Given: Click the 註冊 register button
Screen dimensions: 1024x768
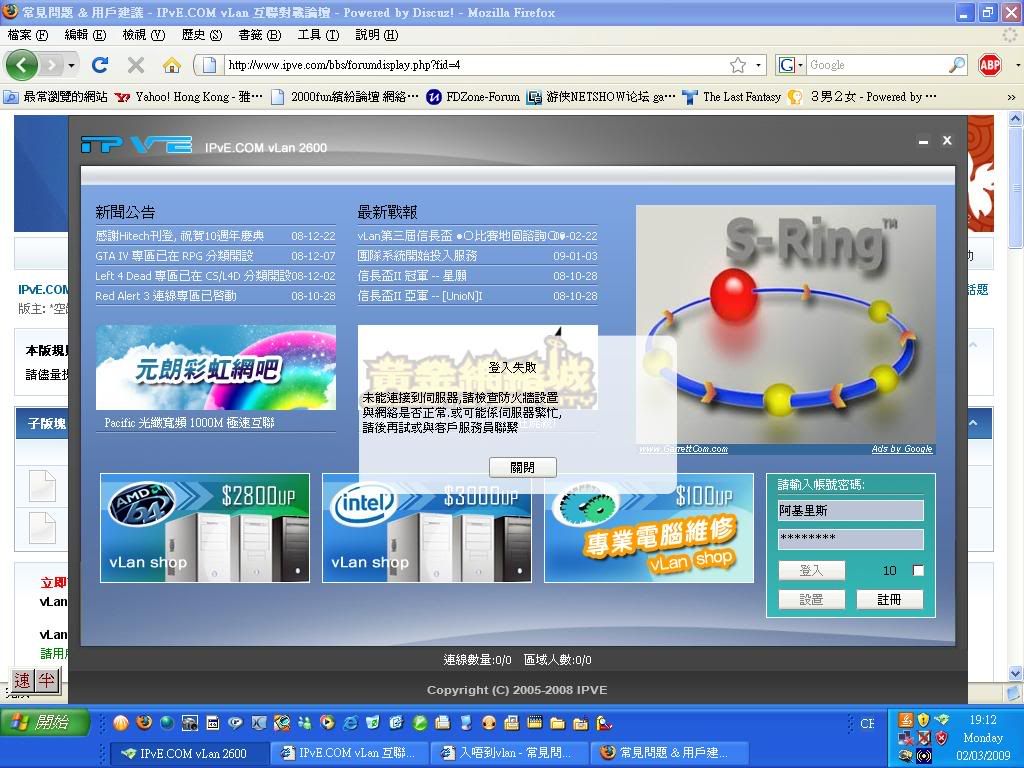Looking at the screenshot, I should pyautogui.click(x=889, y=599).
